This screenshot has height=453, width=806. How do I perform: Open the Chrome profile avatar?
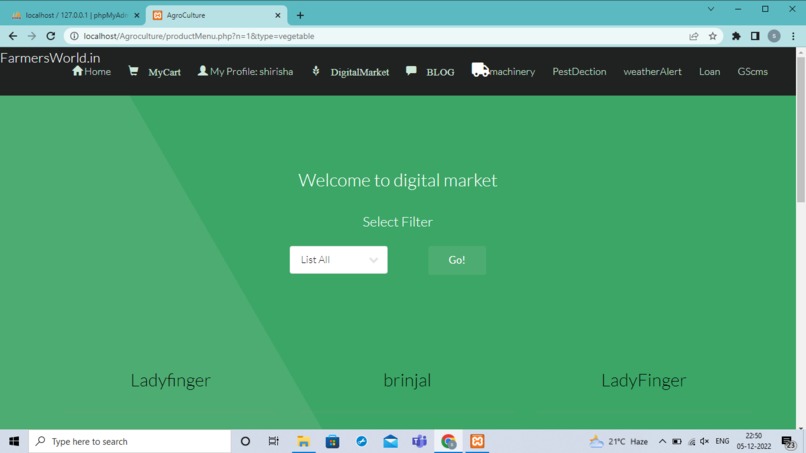pos(774,36)
